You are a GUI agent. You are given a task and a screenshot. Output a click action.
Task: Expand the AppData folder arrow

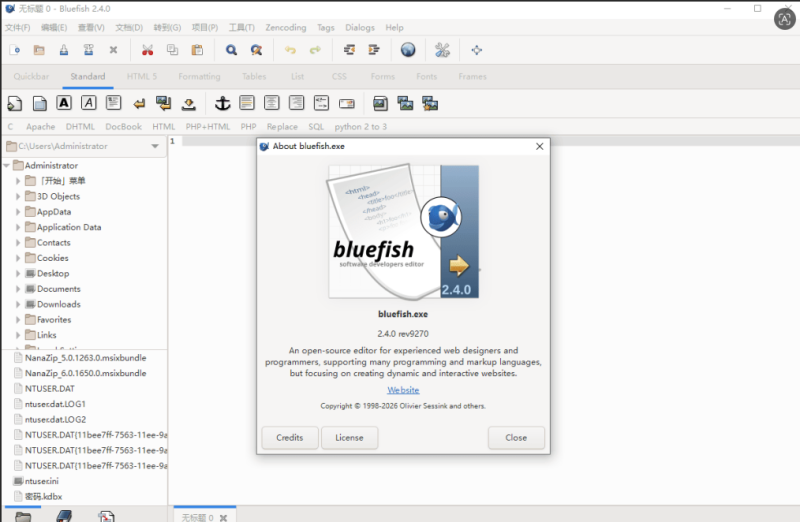[x=18, y=212]
